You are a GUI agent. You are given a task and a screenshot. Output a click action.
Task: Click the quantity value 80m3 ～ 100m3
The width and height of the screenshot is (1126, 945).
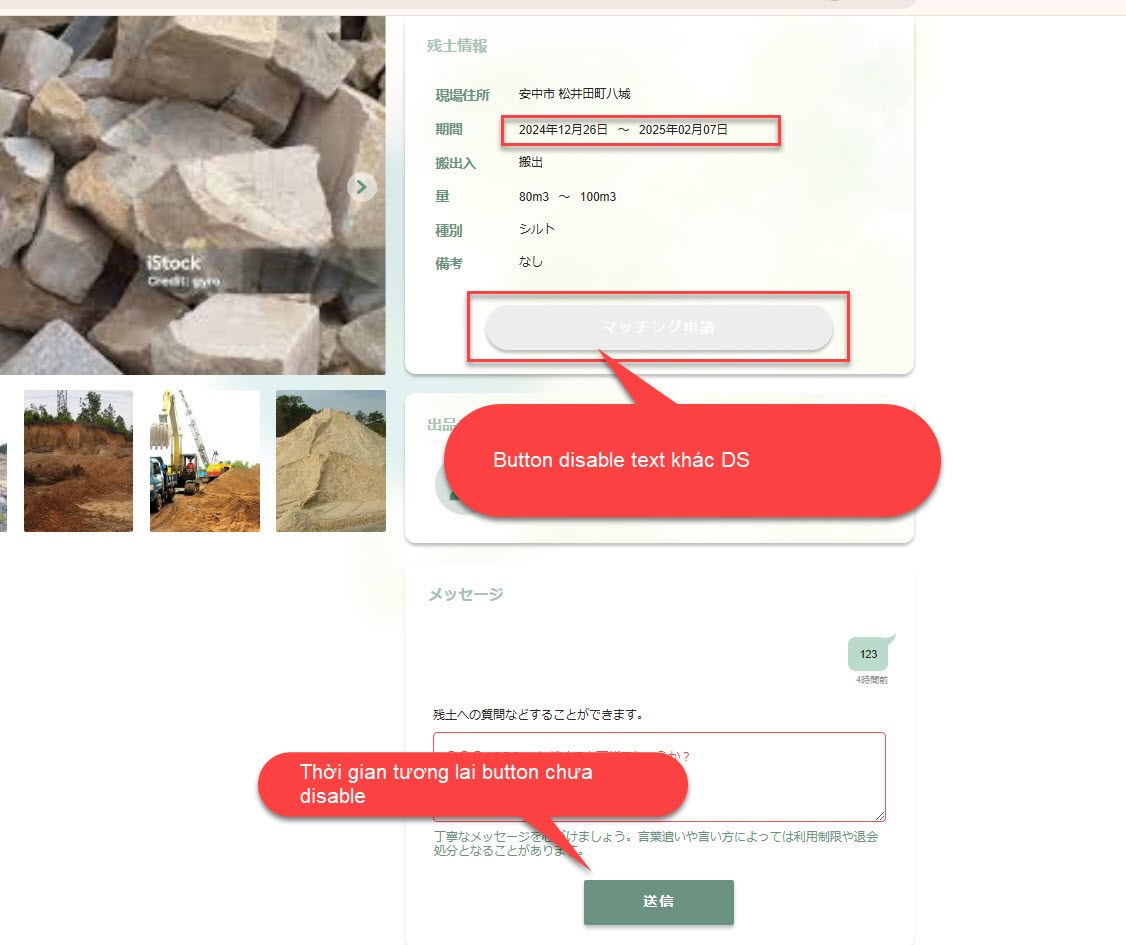tap(567, 197)
